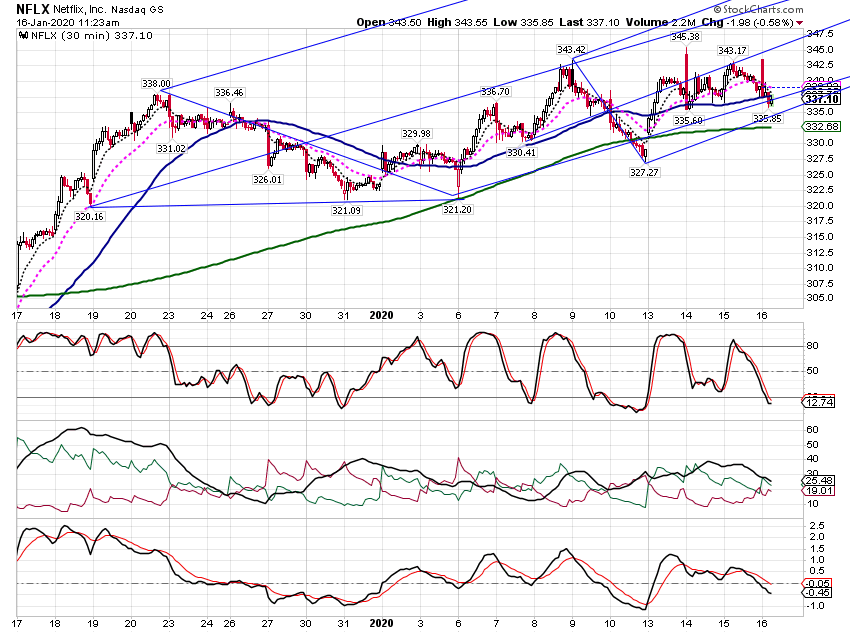Image resolution: width=850 pixels, height=633 pixels.
Task: Select the 335.60 price label
Action: (688, 120)
